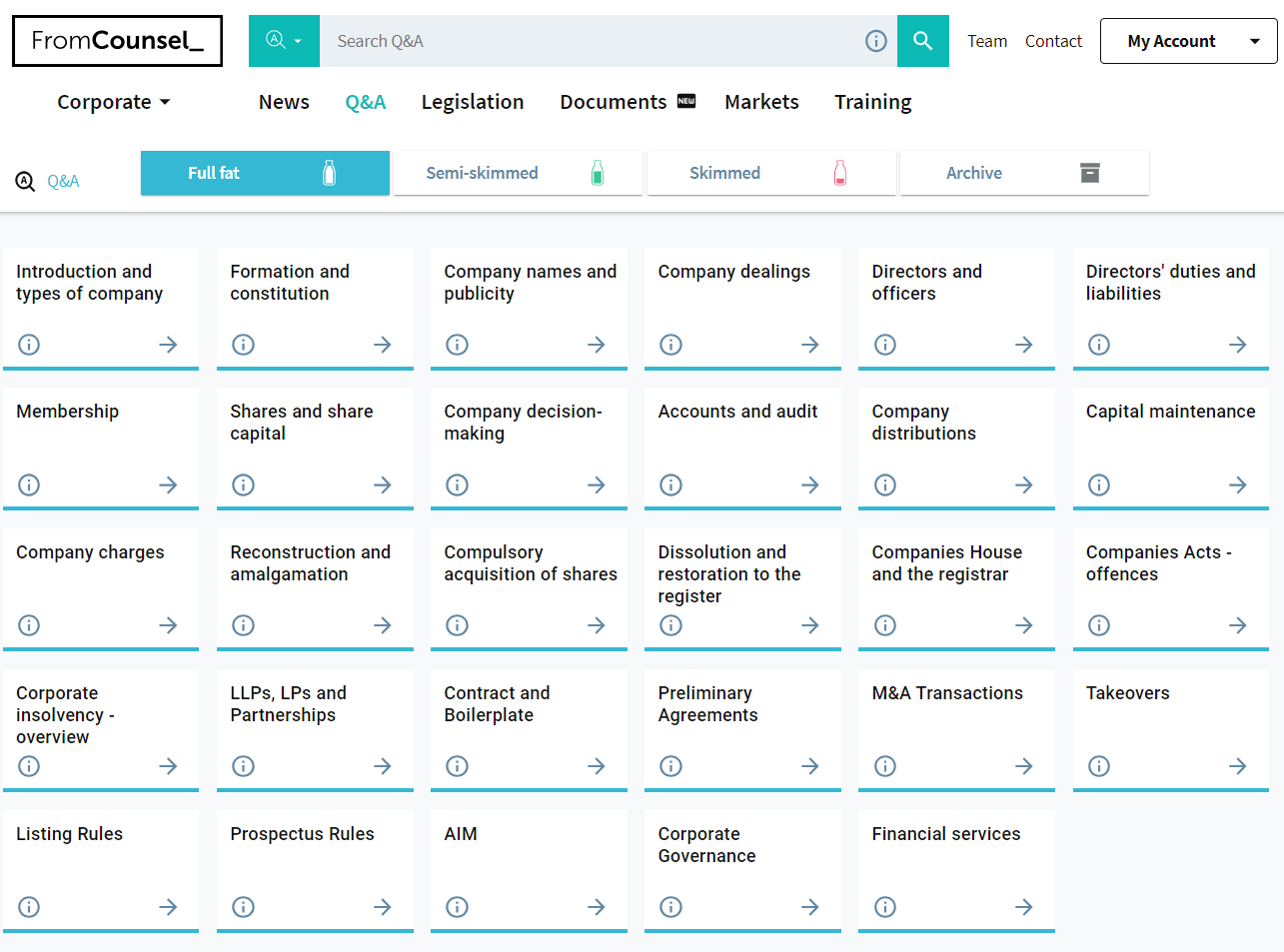Open info for Formation and constitution
This screenshot has width=1284, height=952.
(x=243, y=345)
